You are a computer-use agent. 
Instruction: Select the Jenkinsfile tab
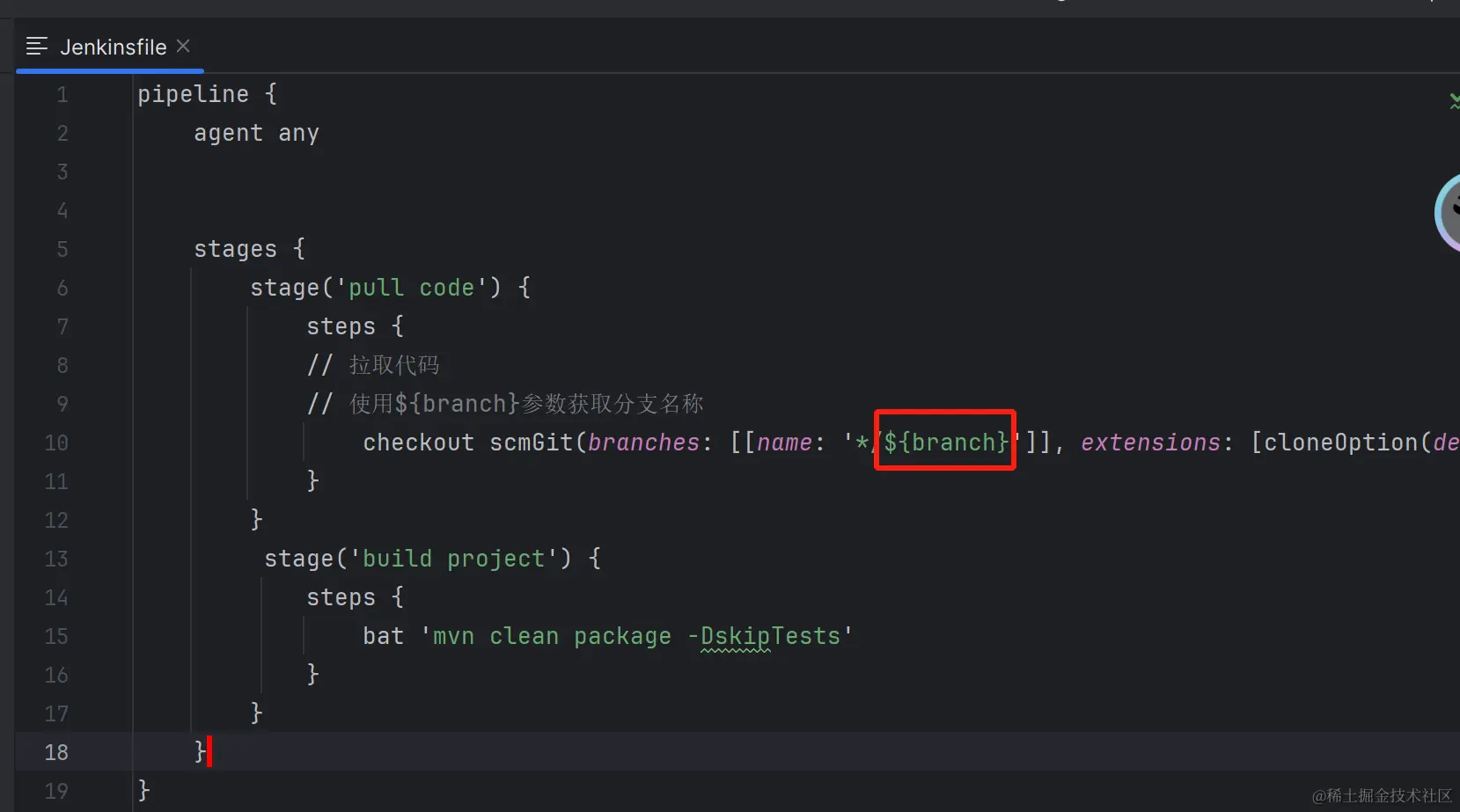[110, 47]
